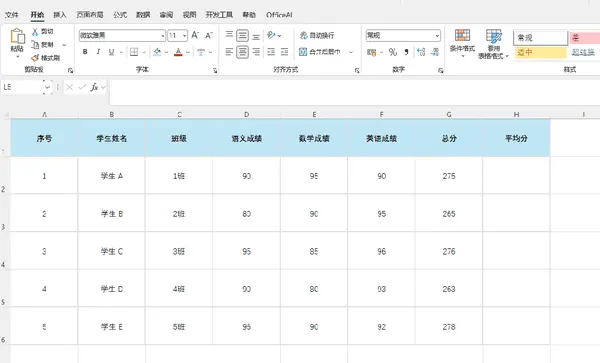Open the File (文件) tab
Image resolution: width=600 pixels, height=363 pixels.
pyautogui.click(x=11, y=15)
